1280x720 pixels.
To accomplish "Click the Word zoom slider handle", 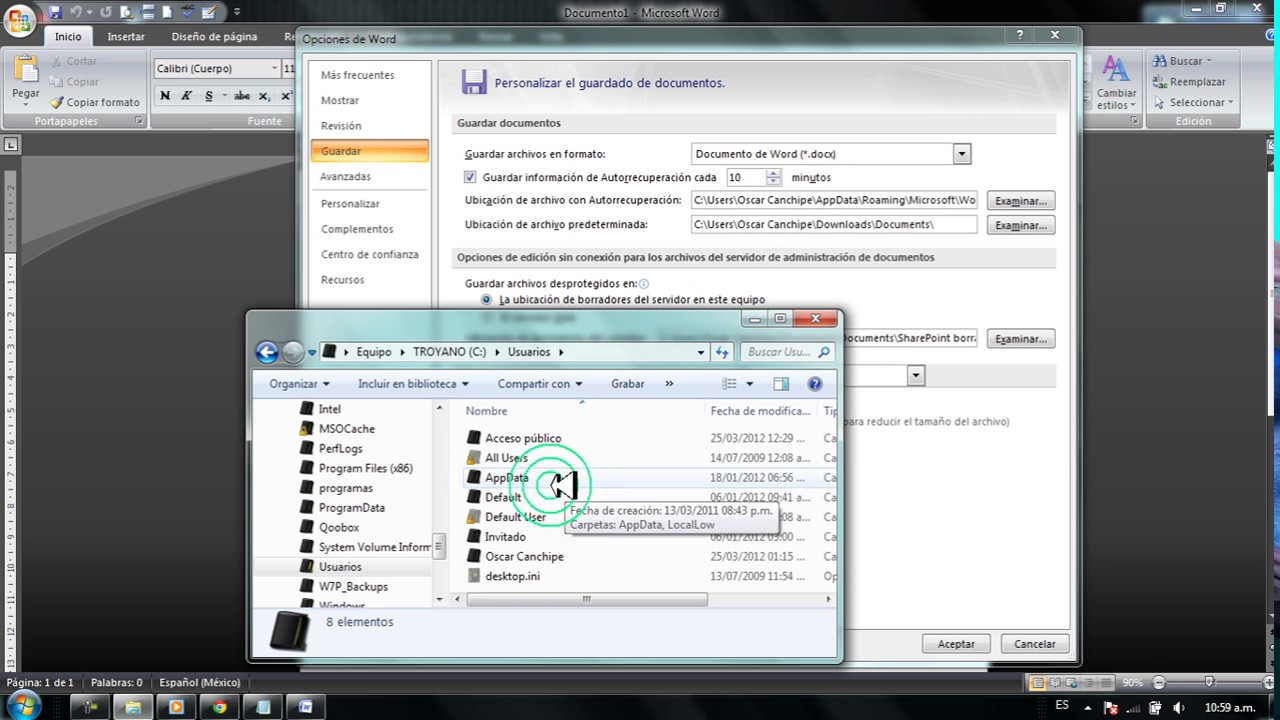I will pyautogui.click(x=1208, y=683).
